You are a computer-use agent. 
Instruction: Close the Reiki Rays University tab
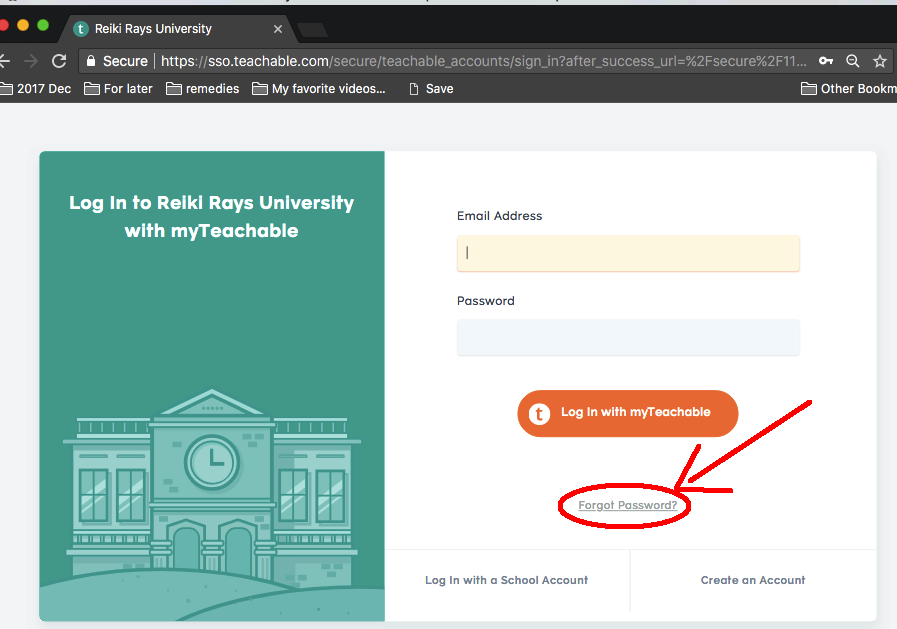[x=278, y=29]
